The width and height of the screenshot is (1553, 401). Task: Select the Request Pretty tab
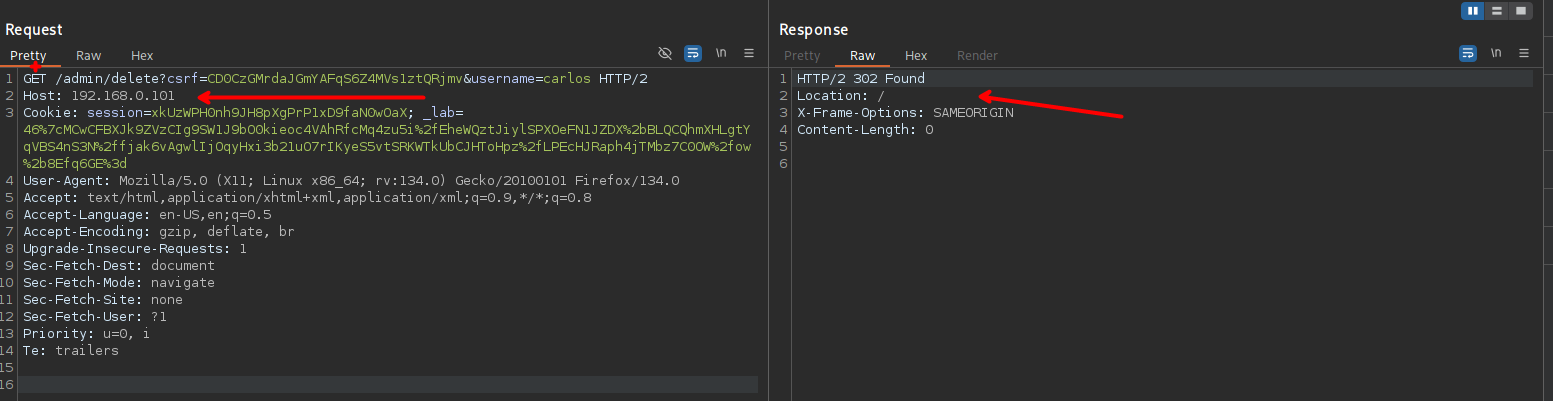[x=29, y=56]
